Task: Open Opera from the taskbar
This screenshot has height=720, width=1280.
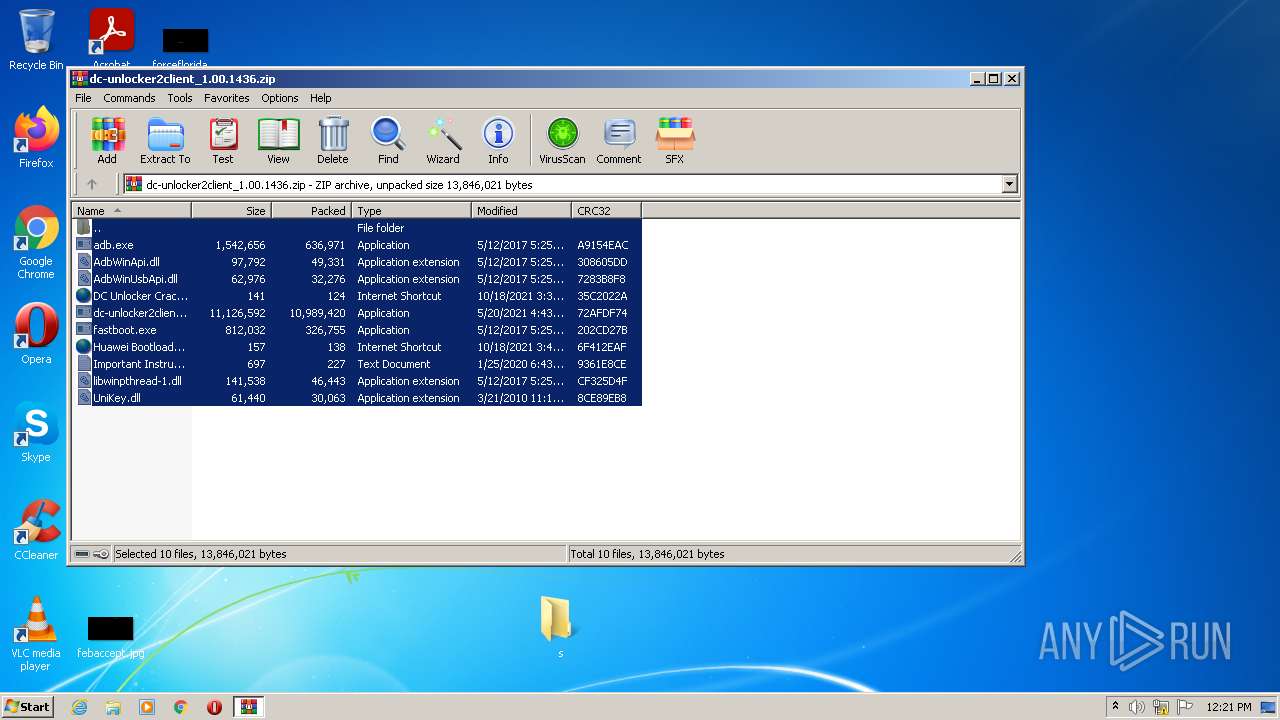Action: tap(214, 707)
